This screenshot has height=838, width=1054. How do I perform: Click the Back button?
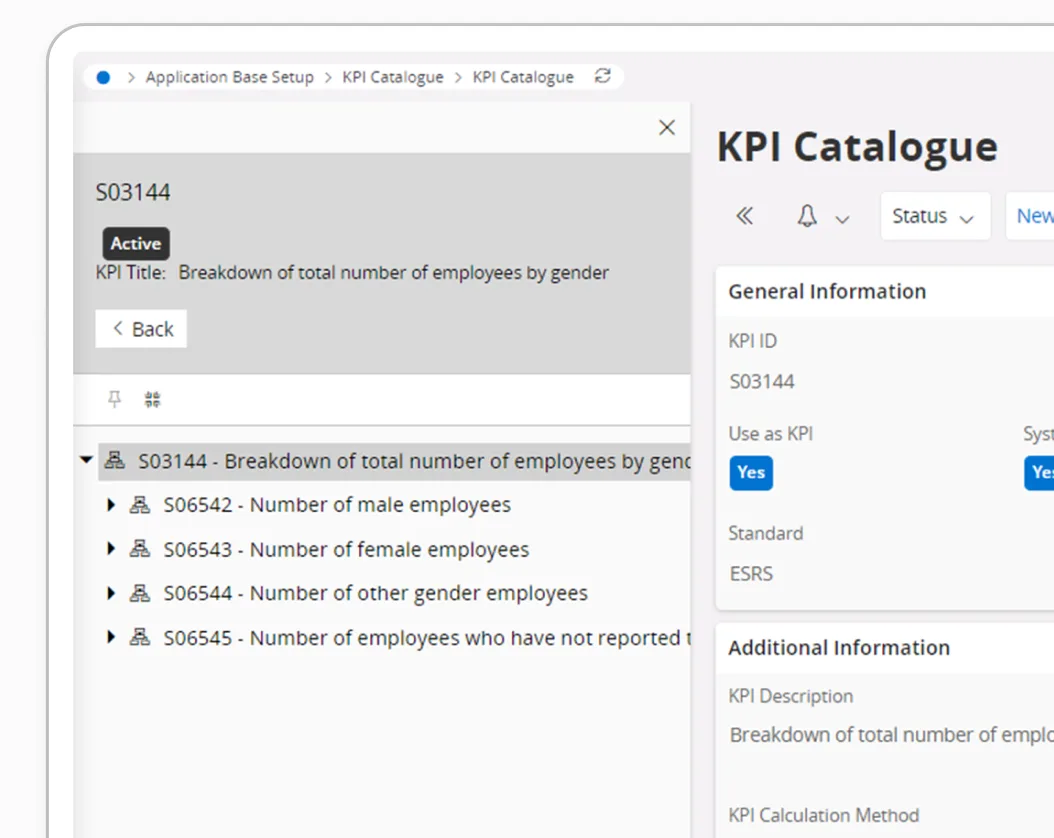coord(141,328)
